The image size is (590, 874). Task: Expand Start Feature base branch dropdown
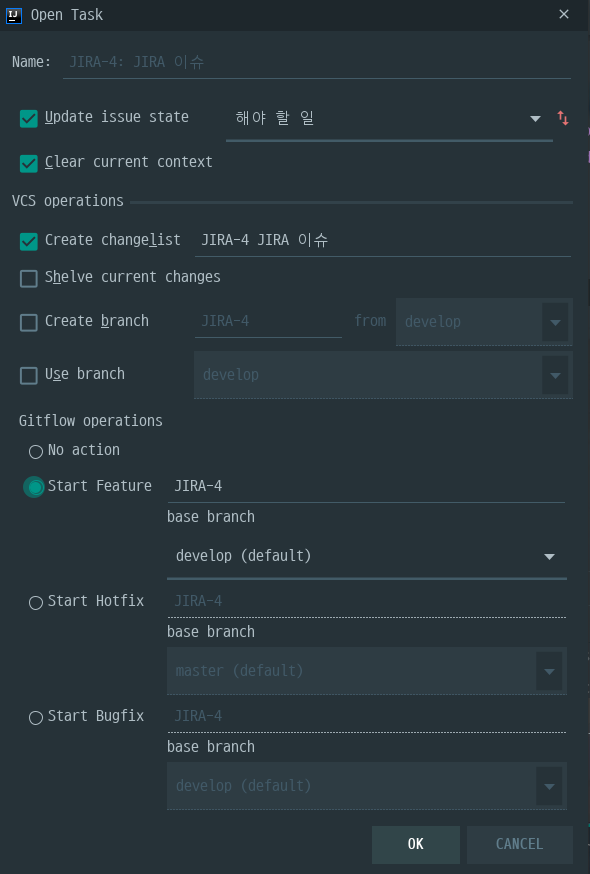[367, 556]
